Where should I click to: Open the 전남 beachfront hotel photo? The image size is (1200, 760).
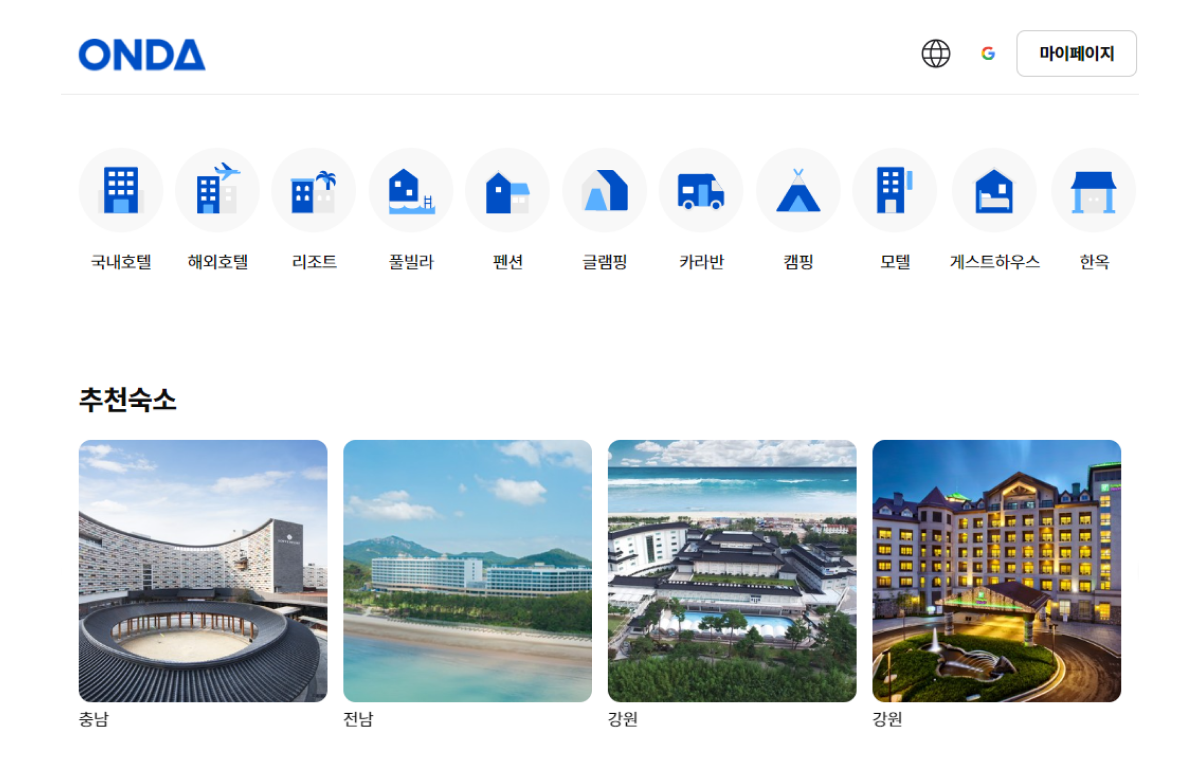coord(467,571)
